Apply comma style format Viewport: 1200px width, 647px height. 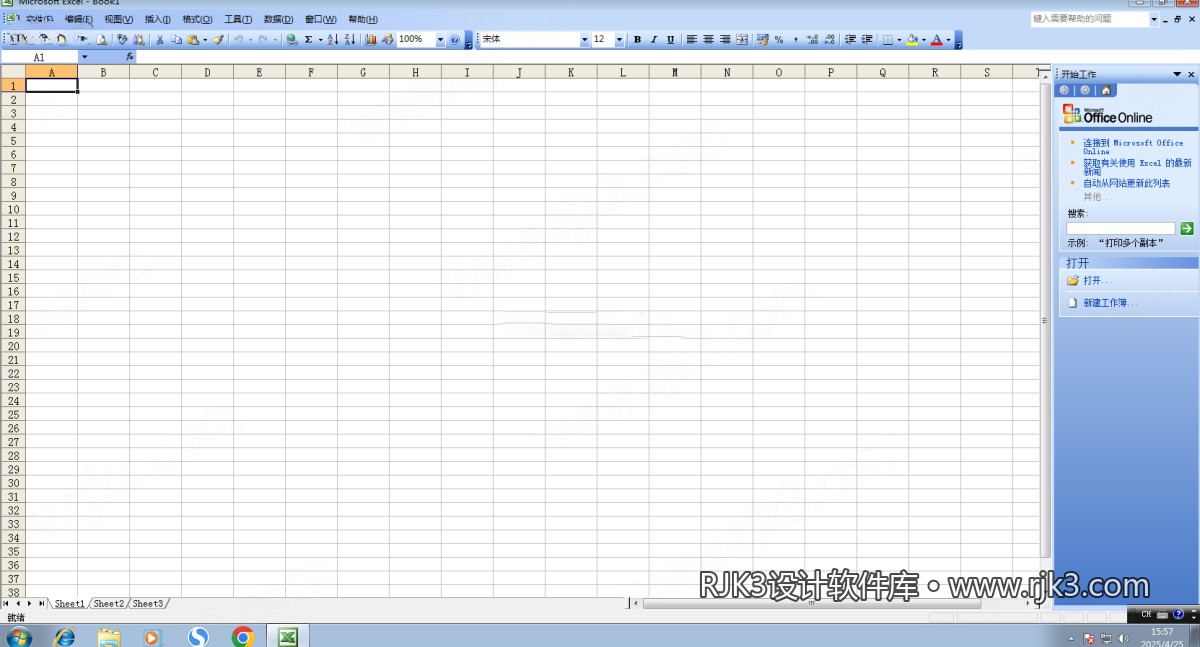click(796, 40)
